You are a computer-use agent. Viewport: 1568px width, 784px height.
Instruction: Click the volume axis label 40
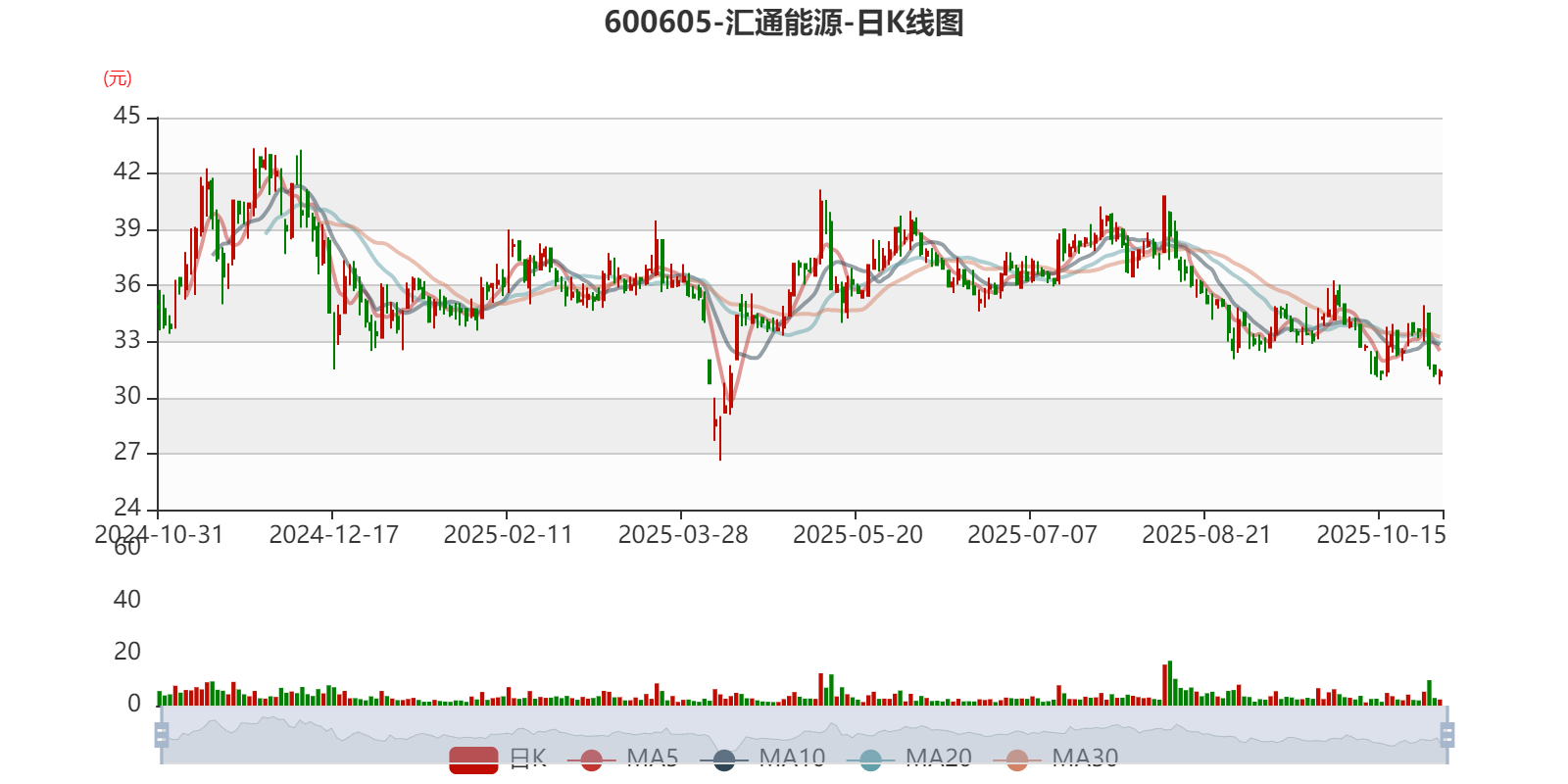coord(127,599)
